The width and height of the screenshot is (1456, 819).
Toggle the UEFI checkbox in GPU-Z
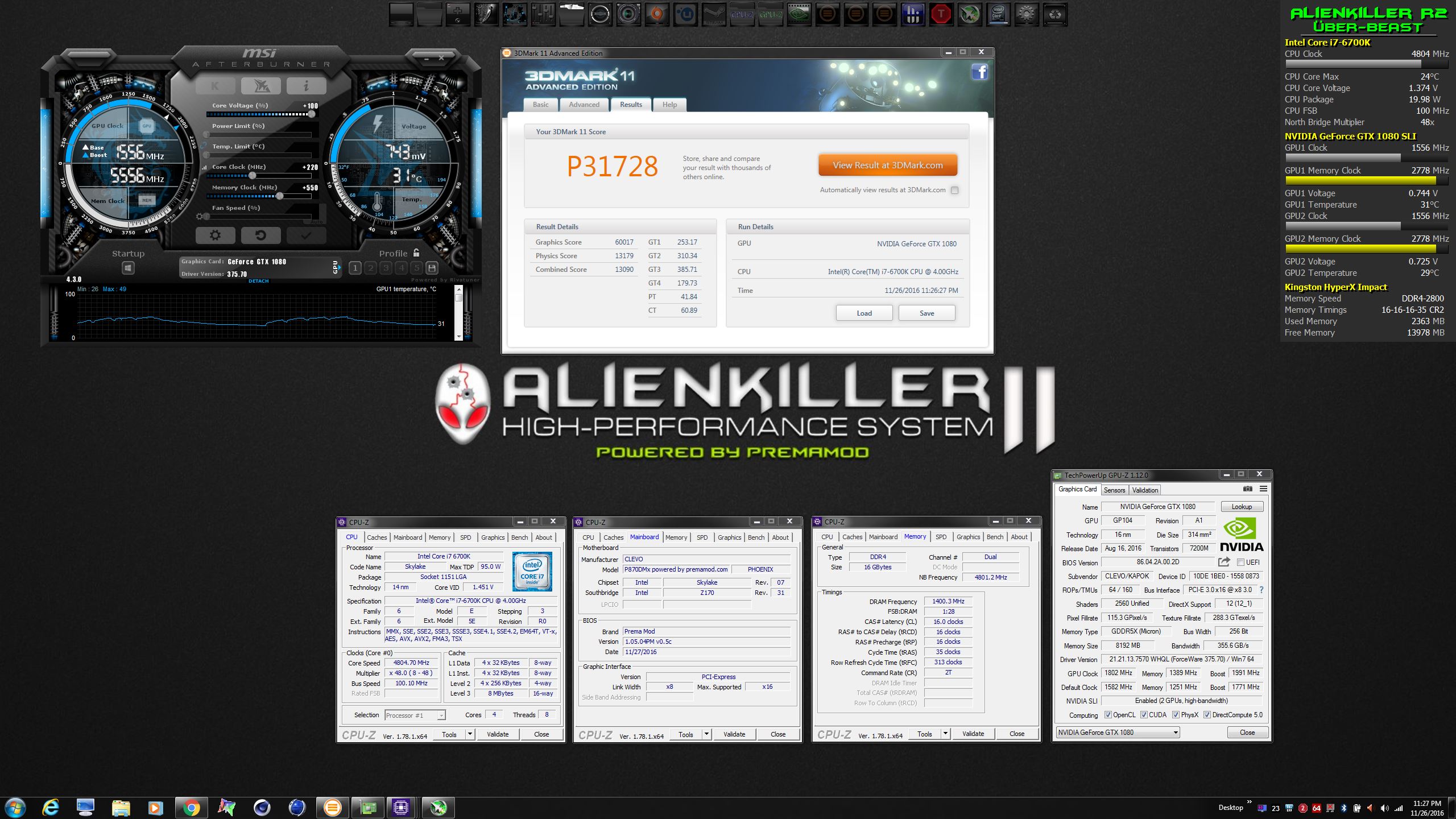click(x=1240, y=562)
